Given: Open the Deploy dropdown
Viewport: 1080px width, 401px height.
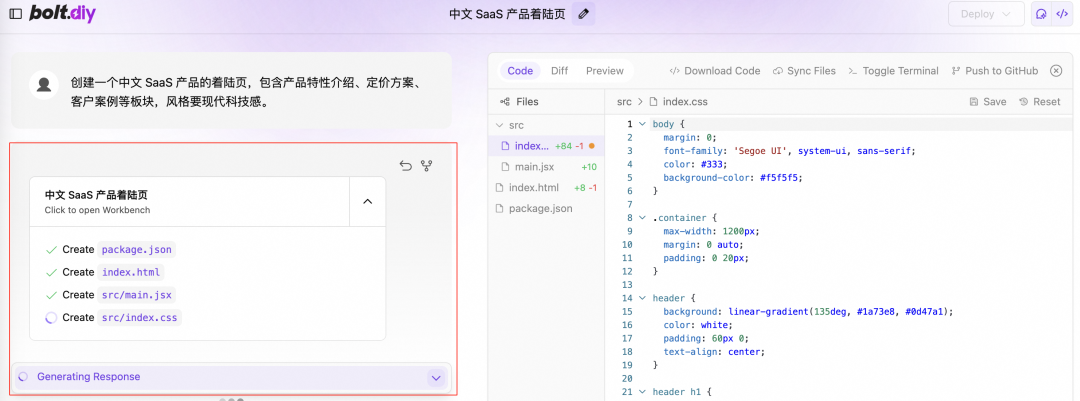Looking at the screenshot, I should (x=986, y=14).
